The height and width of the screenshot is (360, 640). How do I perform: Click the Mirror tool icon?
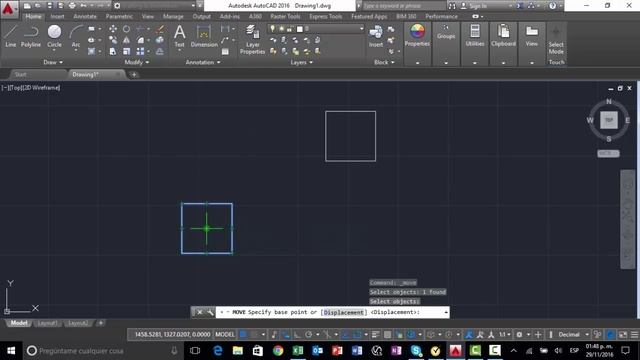[x=127, y=40]
